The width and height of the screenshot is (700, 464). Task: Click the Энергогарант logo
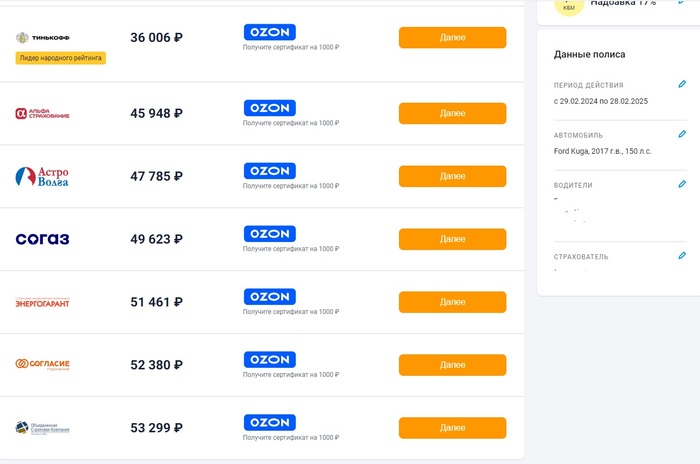click(x=43, y=302)
